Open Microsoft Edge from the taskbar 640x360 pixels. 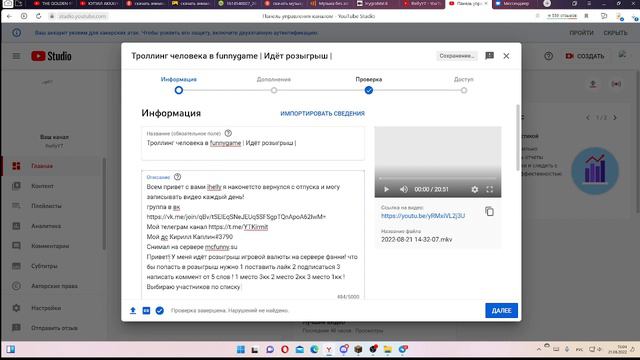314,349
